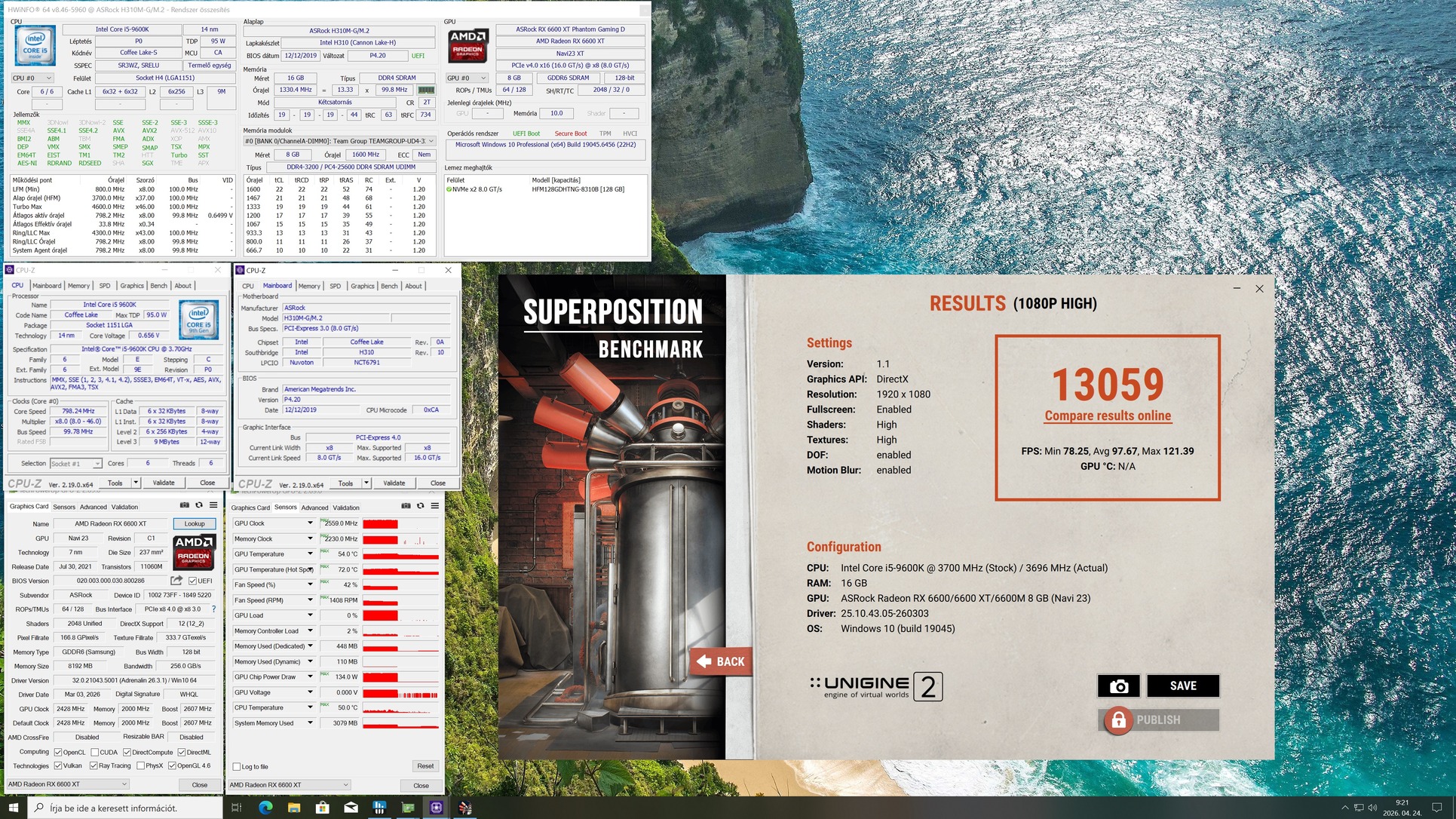
Task: Open the GPU-Z Advanced tab
Action: (93, 507)
